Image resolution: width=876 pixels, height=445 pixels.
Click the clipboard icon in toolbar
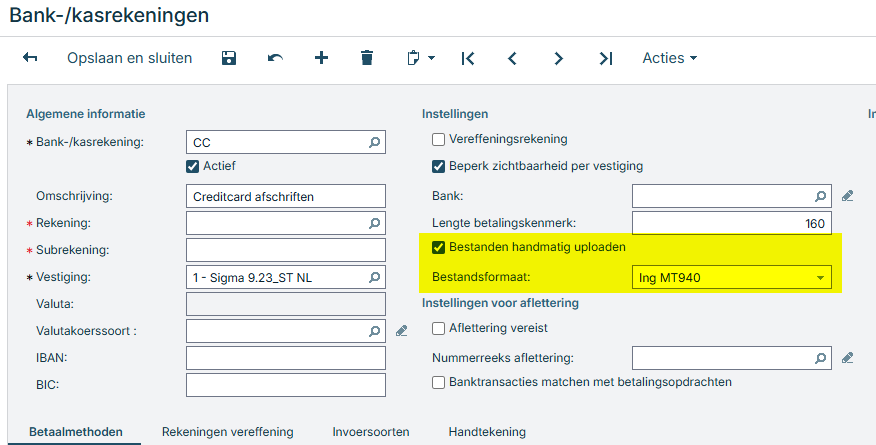(x=413, y=58)
